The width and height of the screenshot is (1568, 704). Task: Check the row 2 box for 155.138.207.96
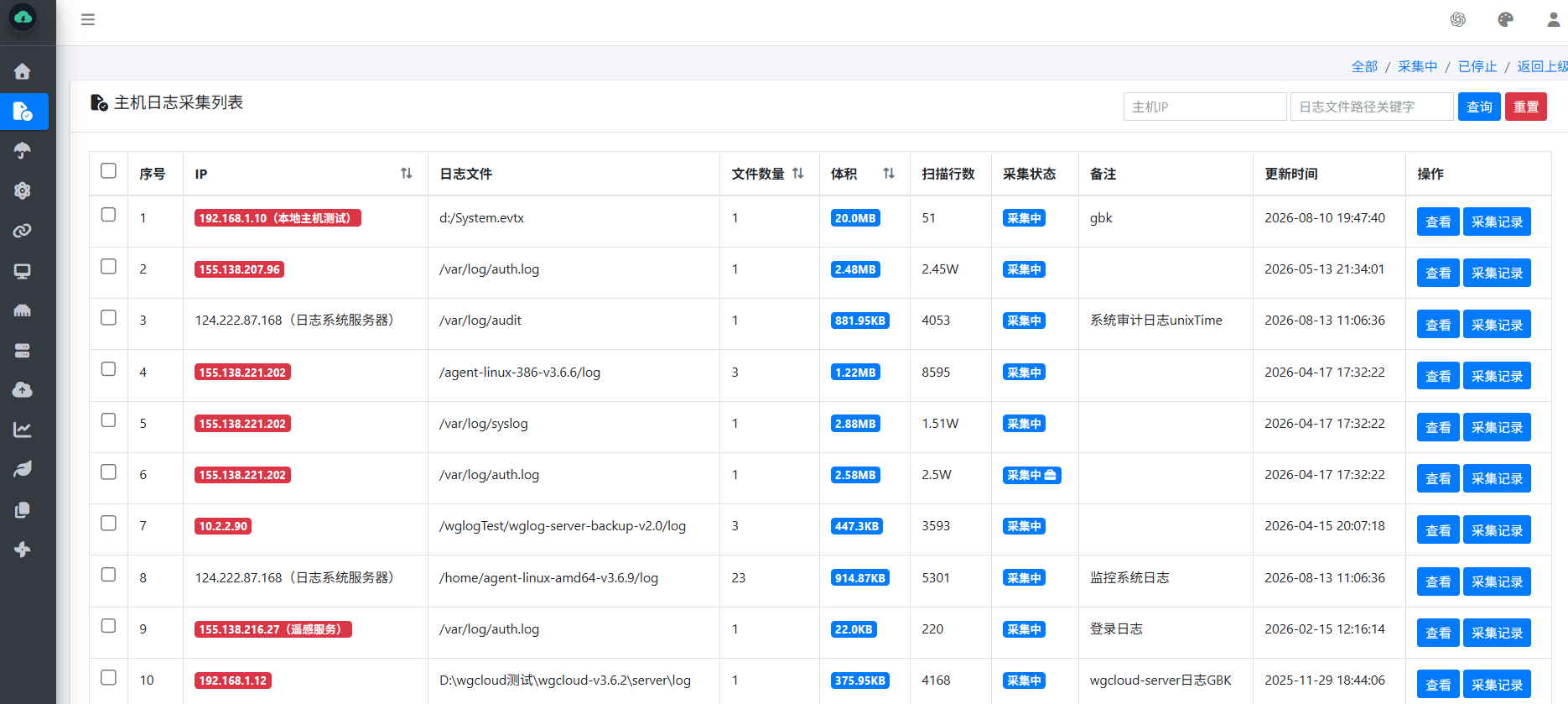(108, 266)
